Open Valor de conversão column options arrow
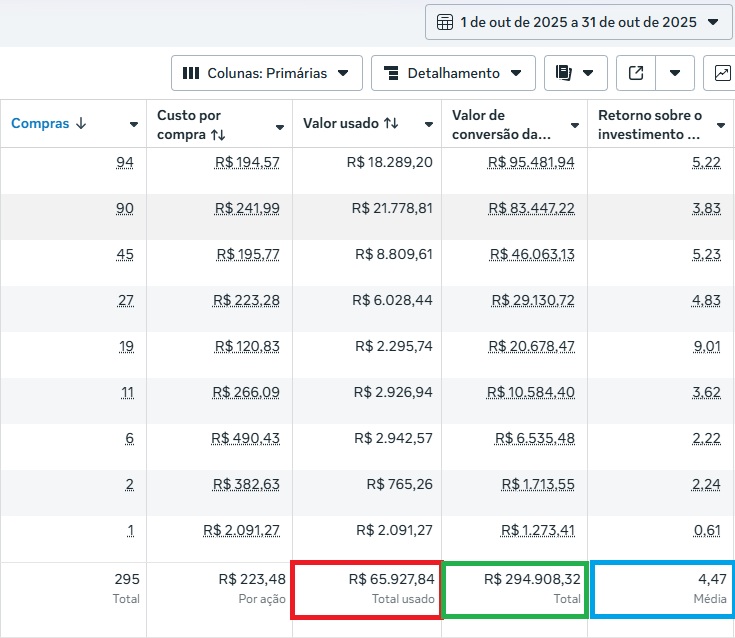 tap(575, 126)
